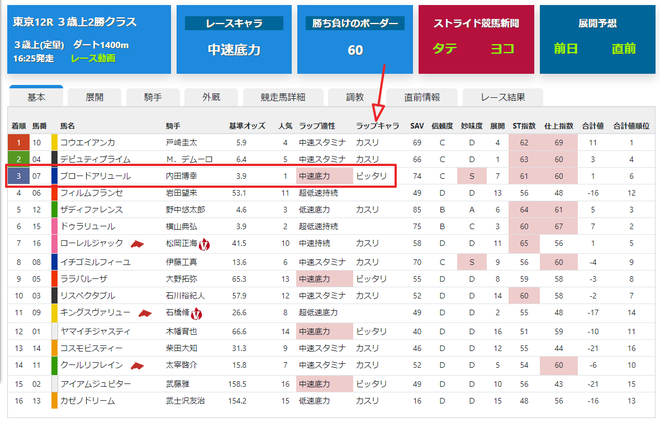This screenshot has height=422, width=660.
Task: Open the タテ stride newspaper link
Action: (445, 48)
